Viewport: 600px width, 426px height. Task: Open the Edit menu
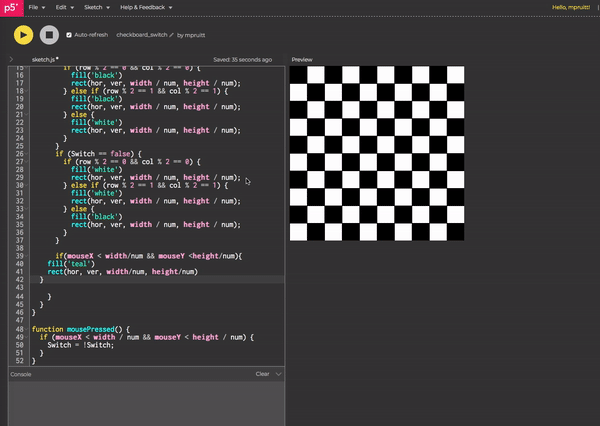click(65, 7)
